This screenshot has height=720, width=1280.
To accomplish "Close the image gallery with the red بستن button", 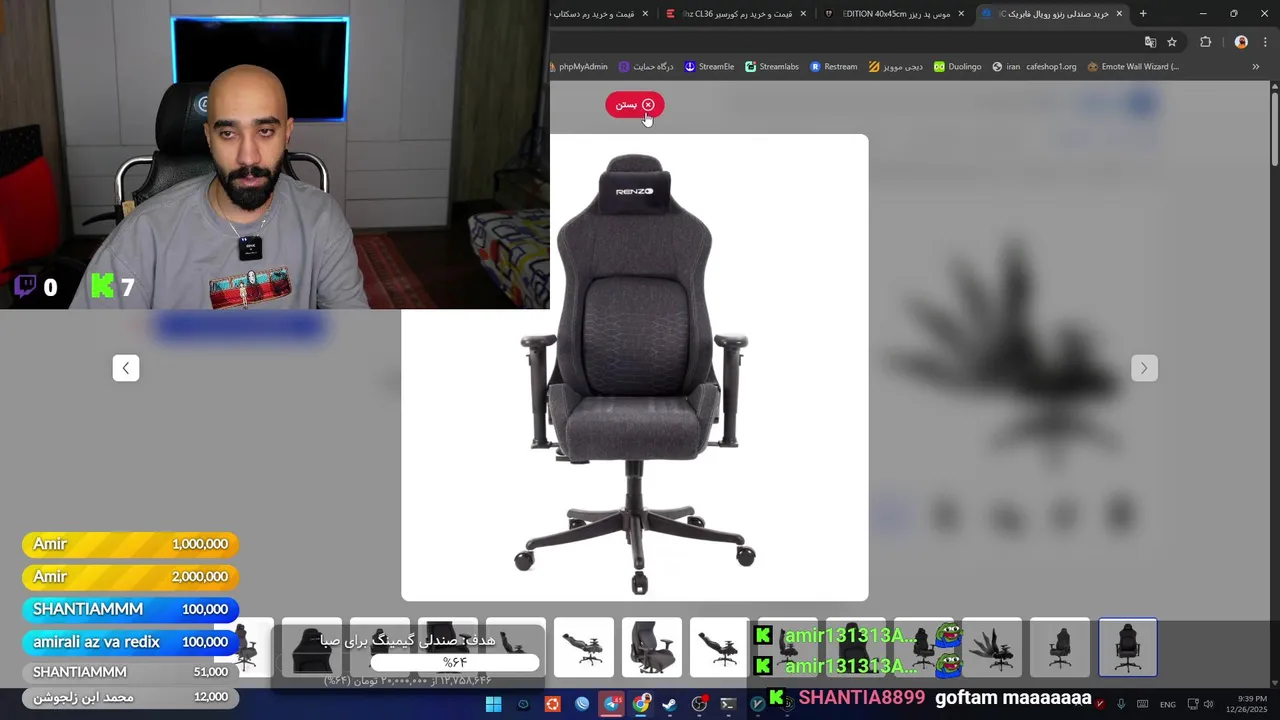I will 634,105.
